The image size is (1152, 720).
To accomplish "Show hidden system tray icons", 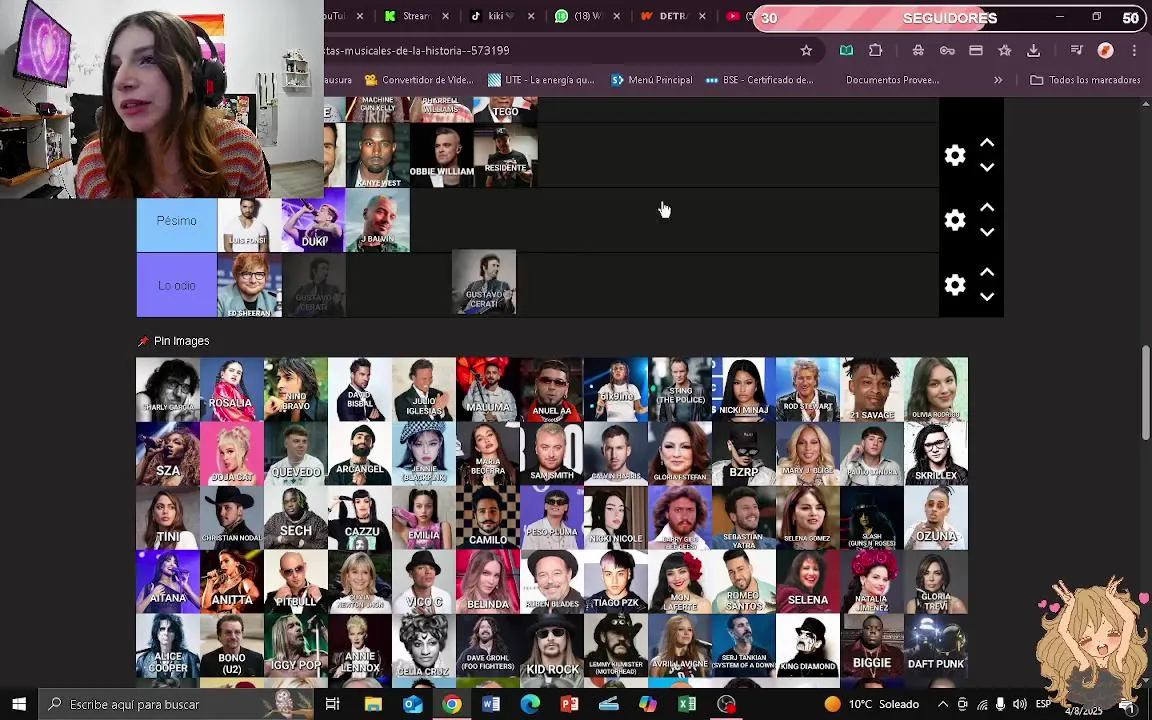I will click(x=943, y=704).
